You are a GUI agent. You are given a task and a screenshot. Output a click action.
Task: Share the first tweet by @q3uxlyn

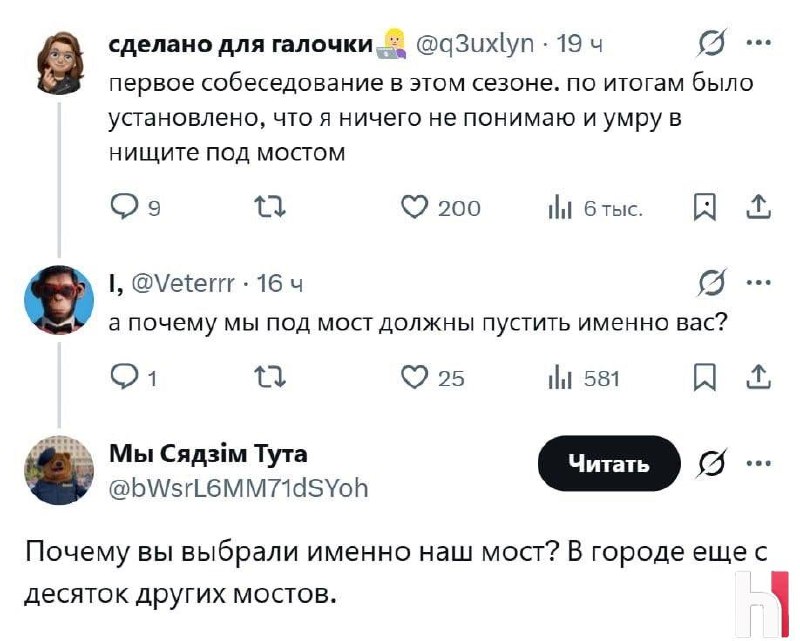758,208
